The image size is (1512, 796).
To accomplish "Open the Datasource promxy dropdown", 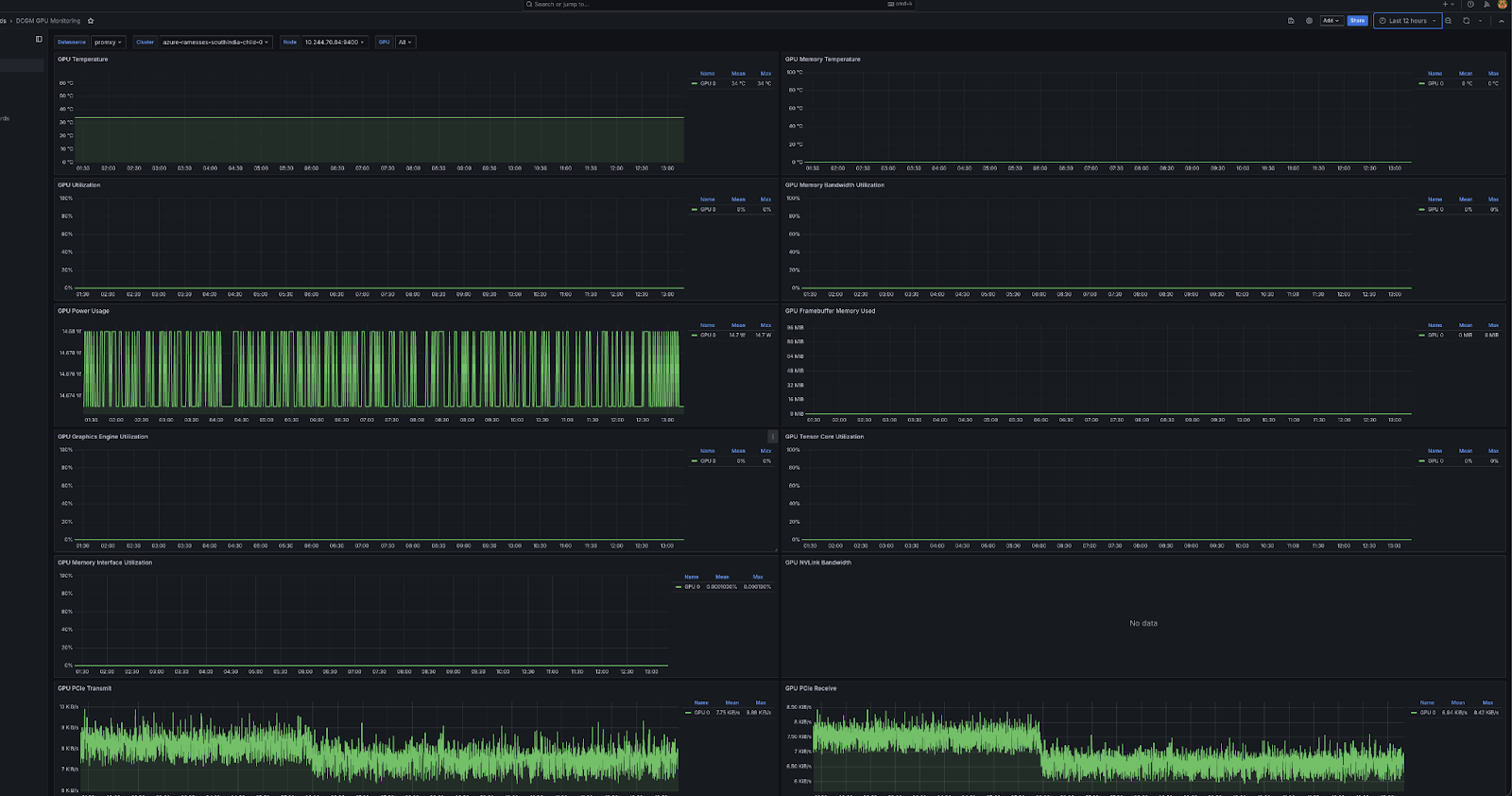I will tap(108, 43).
